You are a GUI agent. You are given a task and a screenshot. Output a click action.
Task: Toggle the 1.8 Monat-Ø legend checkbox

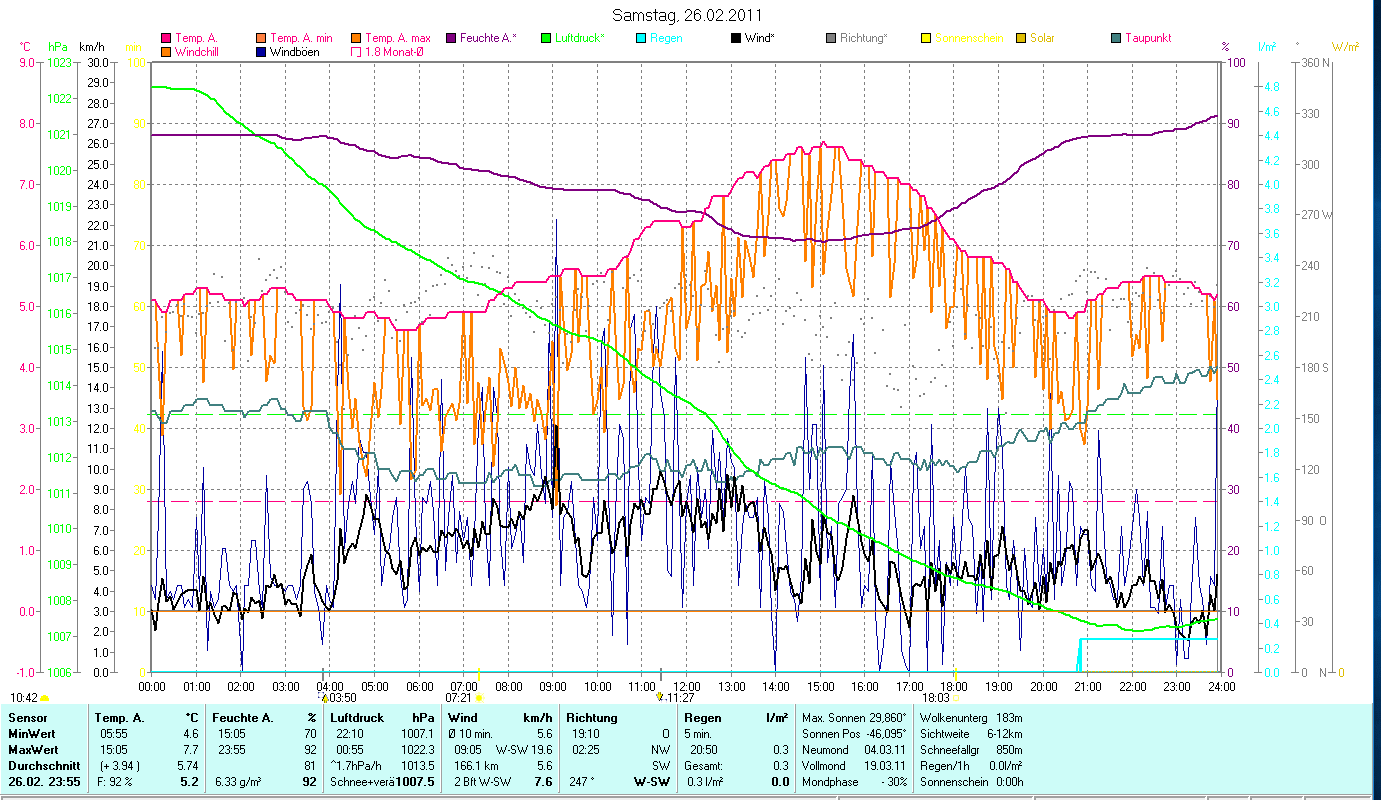tap(356, 51)
